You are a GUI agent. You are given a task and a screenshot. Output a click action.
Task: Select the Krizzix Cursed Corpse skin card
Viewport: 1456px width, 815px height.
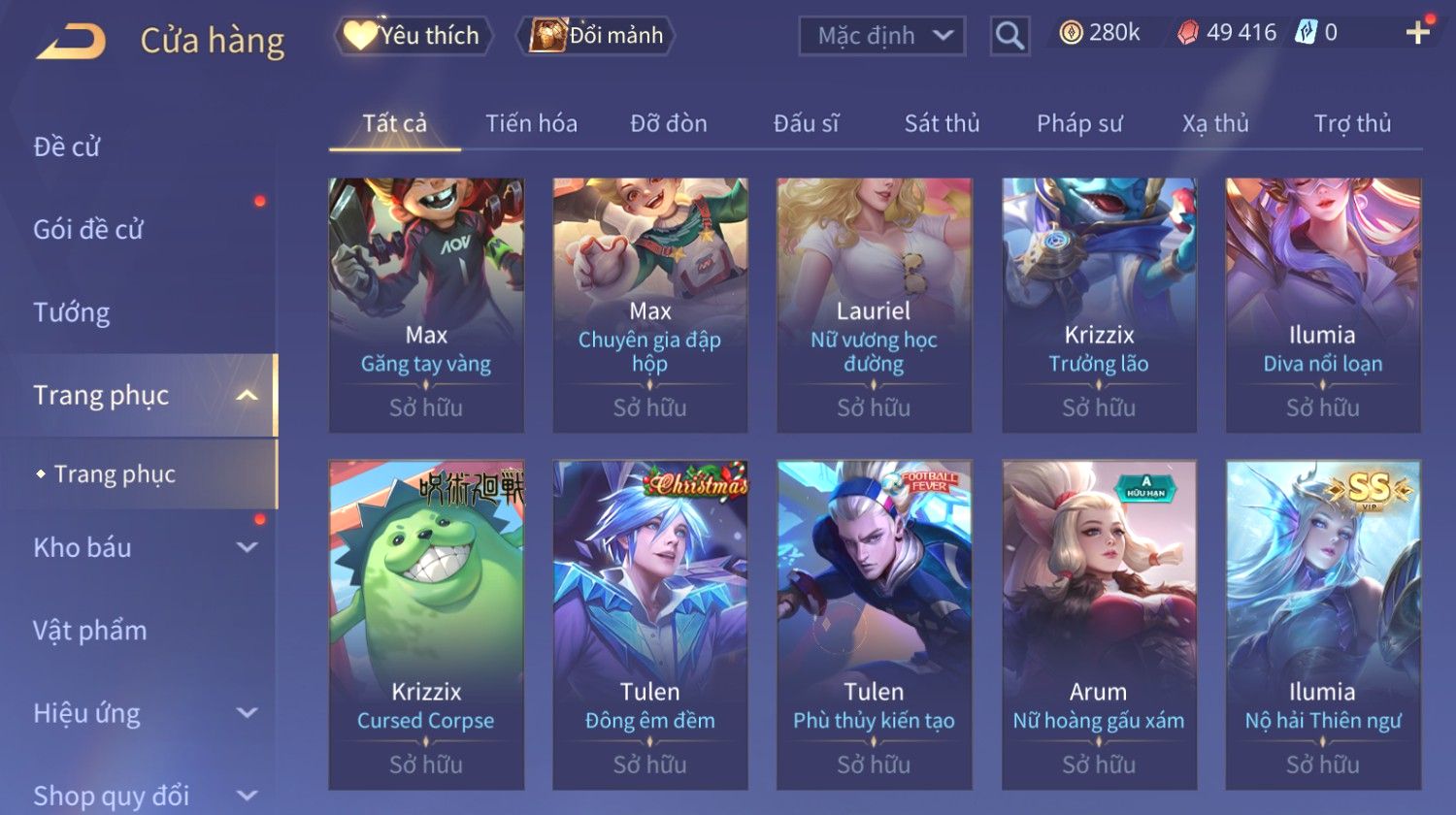(426, 625)
